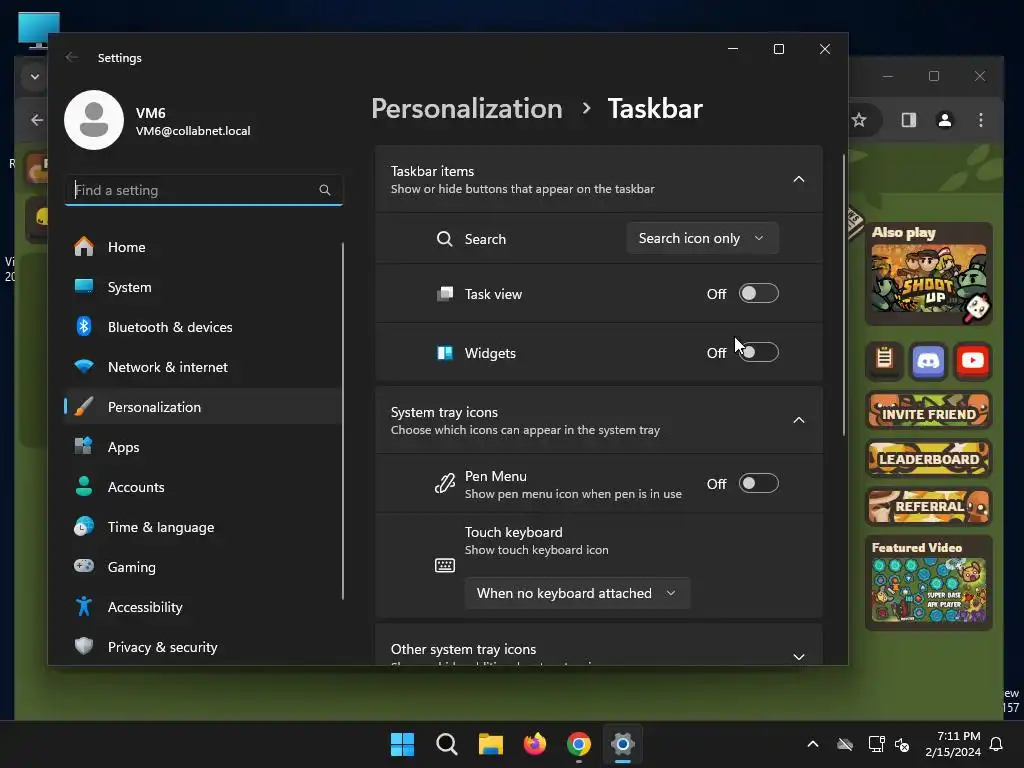Enable the Pen Menu toggle
This screenshot has height=768, width=1024.
[758, 484]
